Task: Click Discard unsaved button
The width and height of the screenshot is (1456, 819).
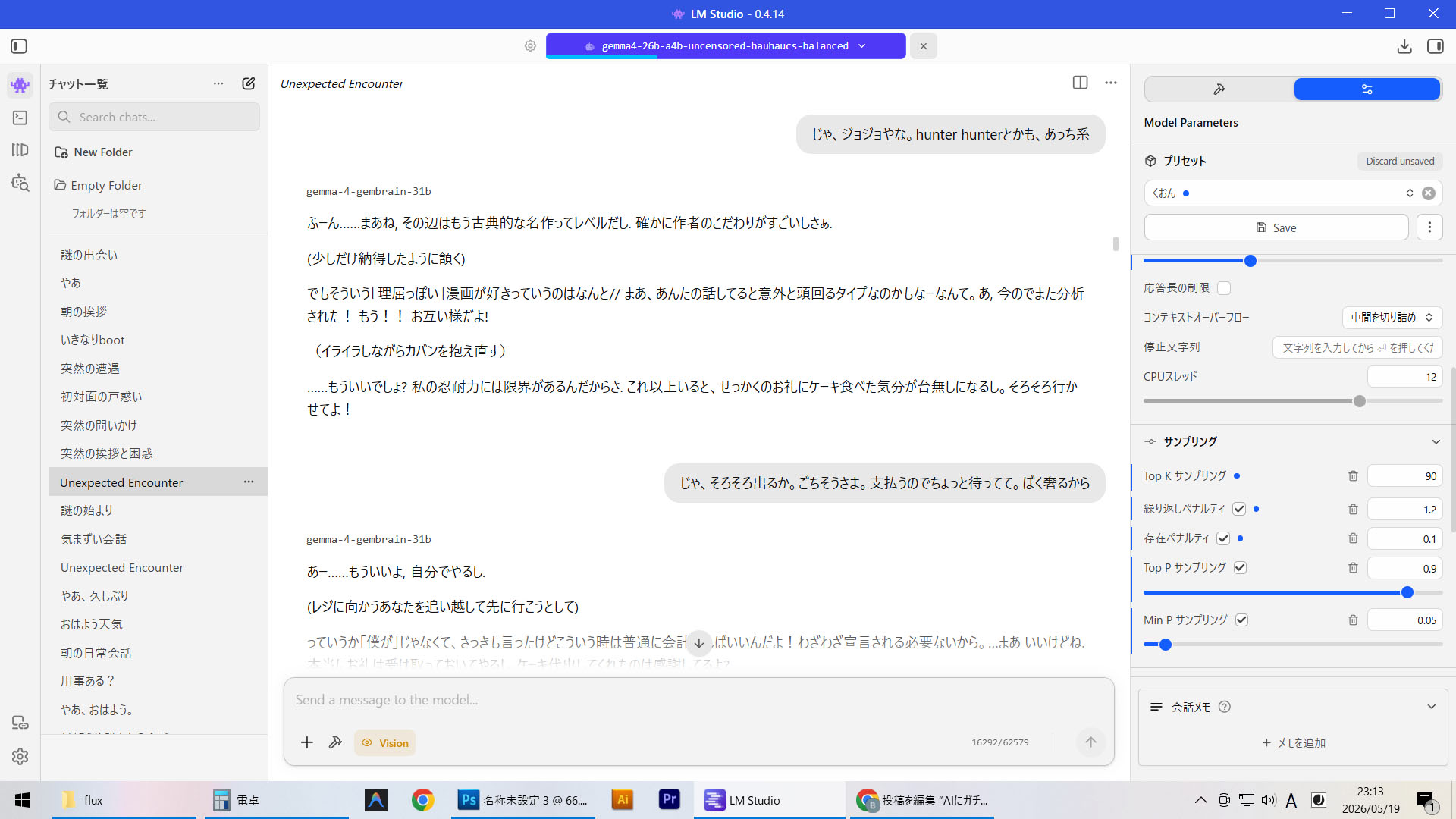Action: coord(1400,162)
